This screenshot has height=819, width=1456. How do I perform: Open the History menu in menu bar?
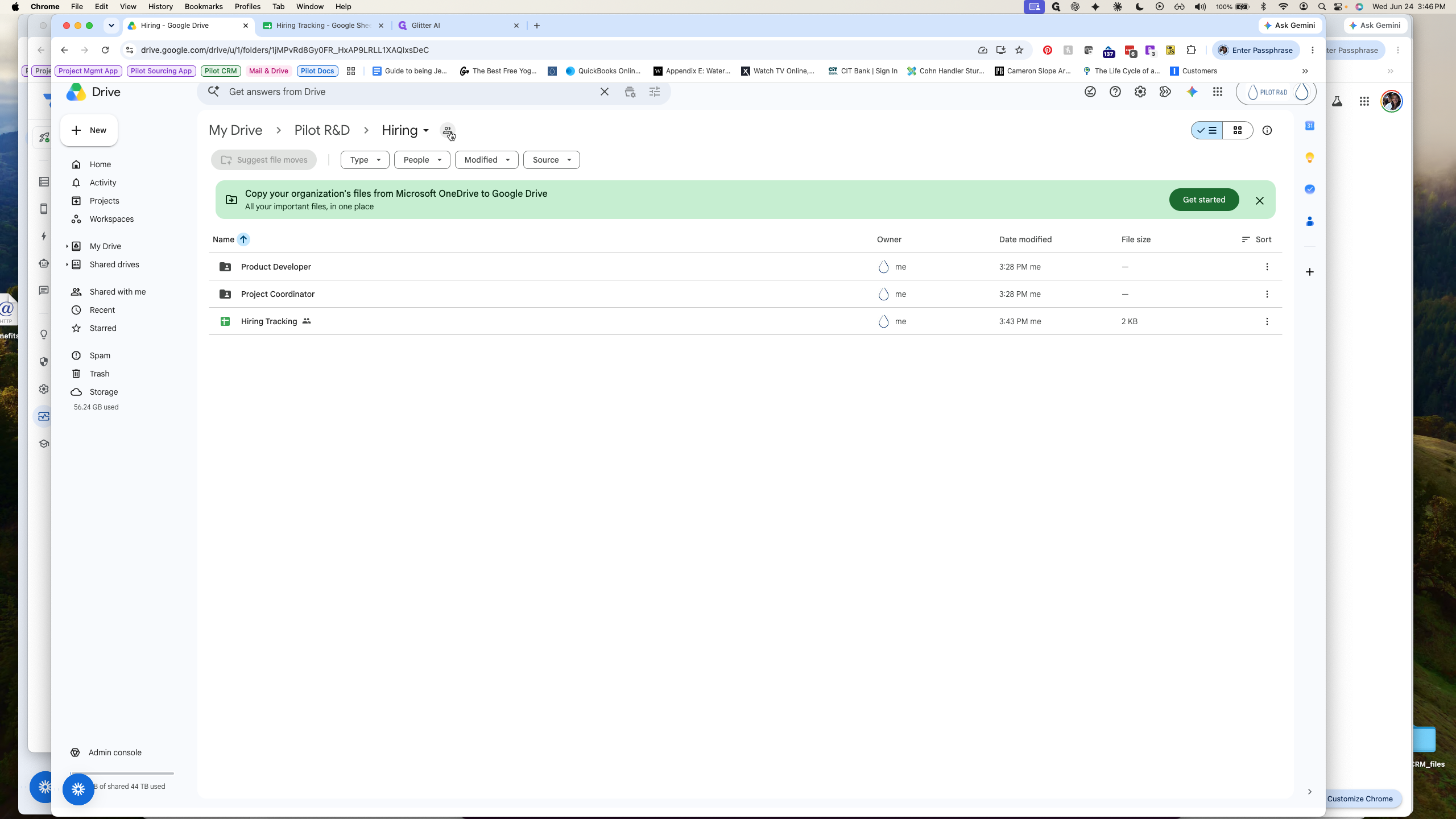[x=160, y=6]
